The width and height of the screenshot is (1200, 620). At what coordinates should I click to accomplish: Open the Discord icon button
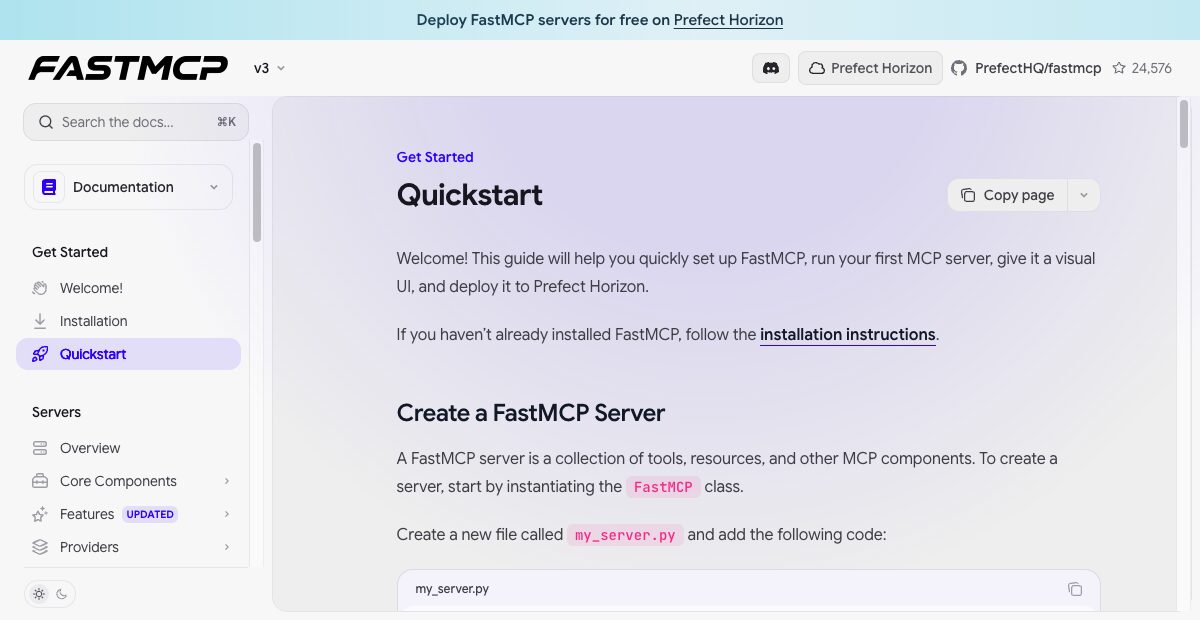pyautogui.click(x=771, y=68)
